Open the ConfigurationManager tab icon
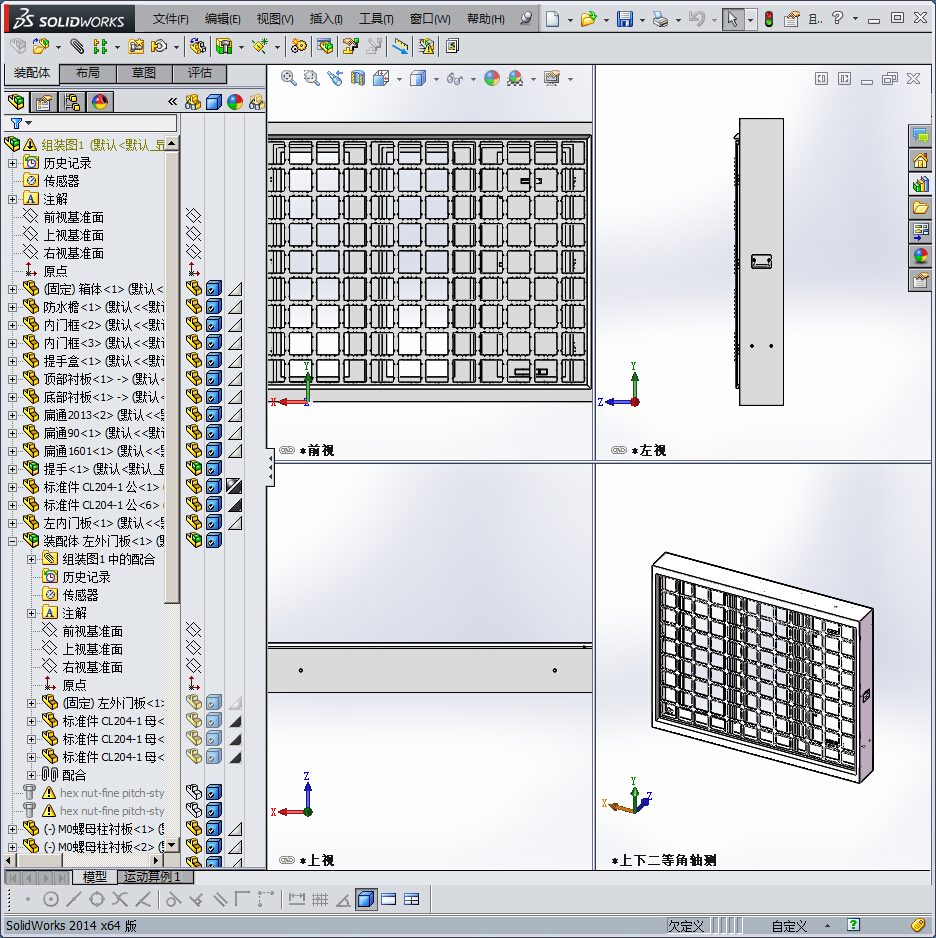This screenshot has height=938, width=936. click(72, 102)
